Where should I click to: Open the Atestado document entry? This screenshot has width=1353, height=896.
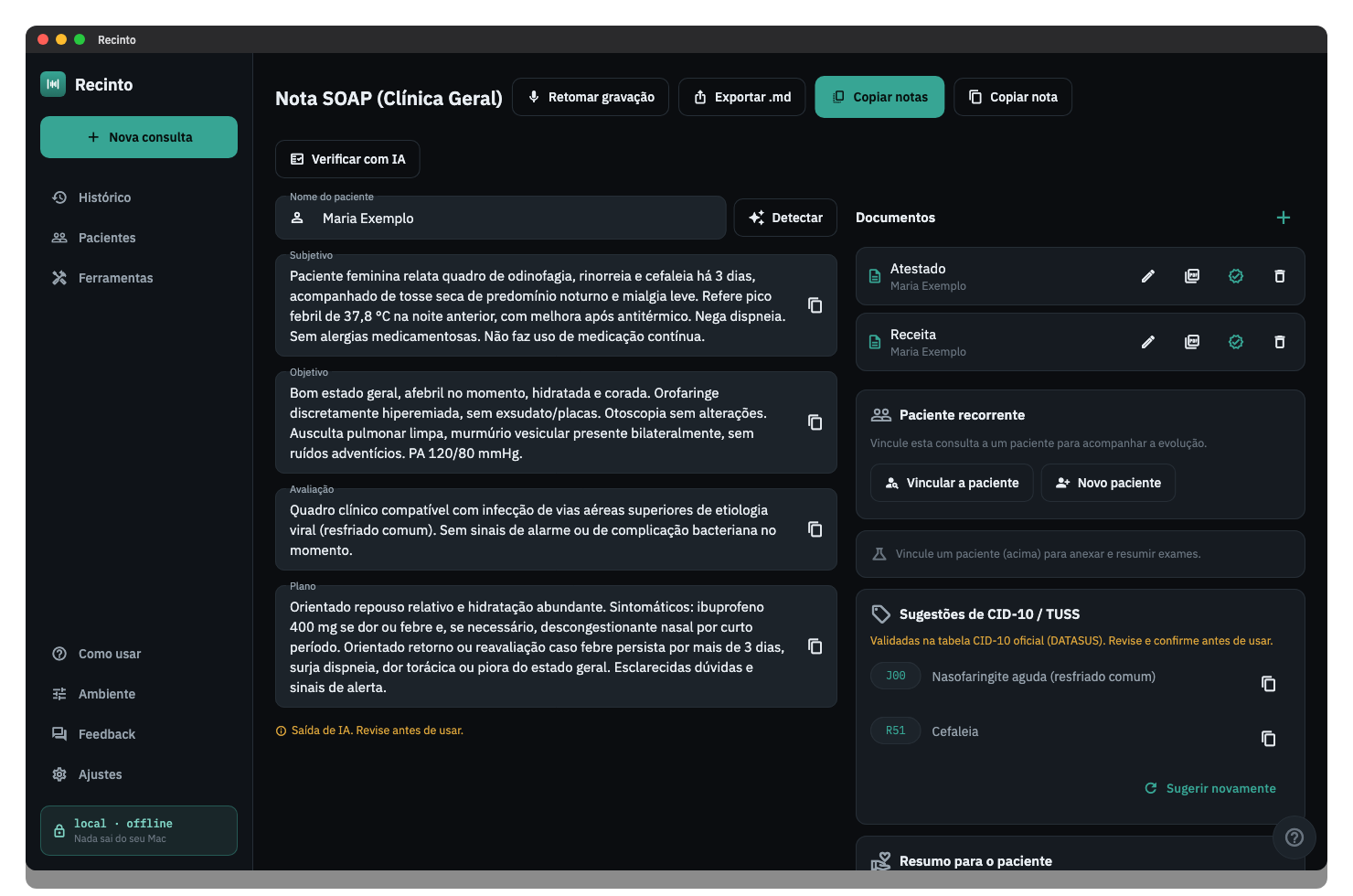(x=1081, y=276)
